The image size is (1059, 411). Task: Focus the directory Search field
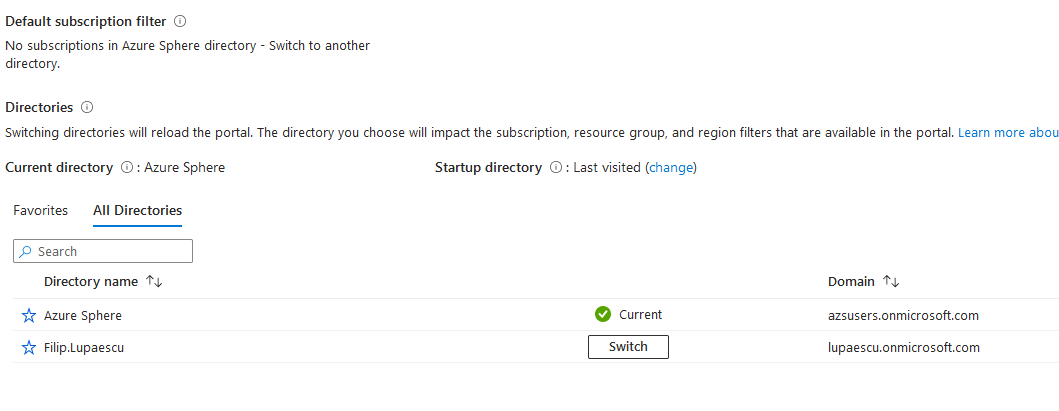tap(103, 251)
